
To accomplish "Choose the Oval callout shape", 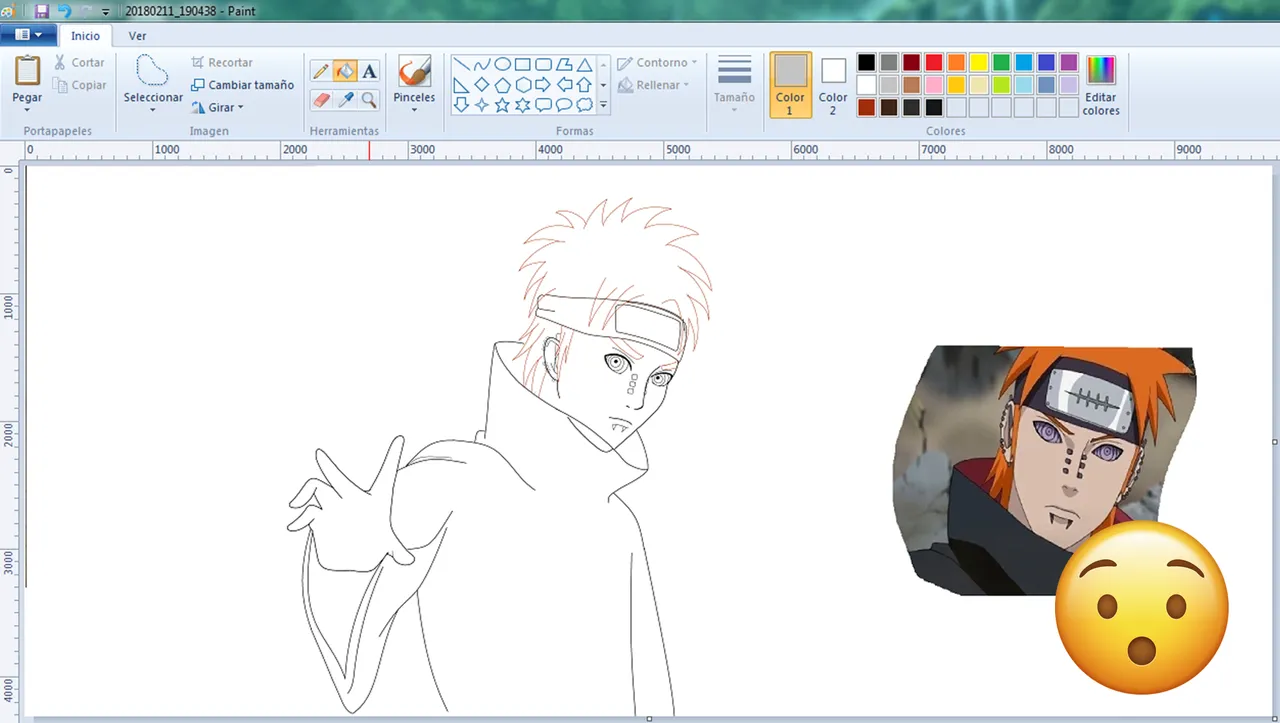I will point(564,104).
